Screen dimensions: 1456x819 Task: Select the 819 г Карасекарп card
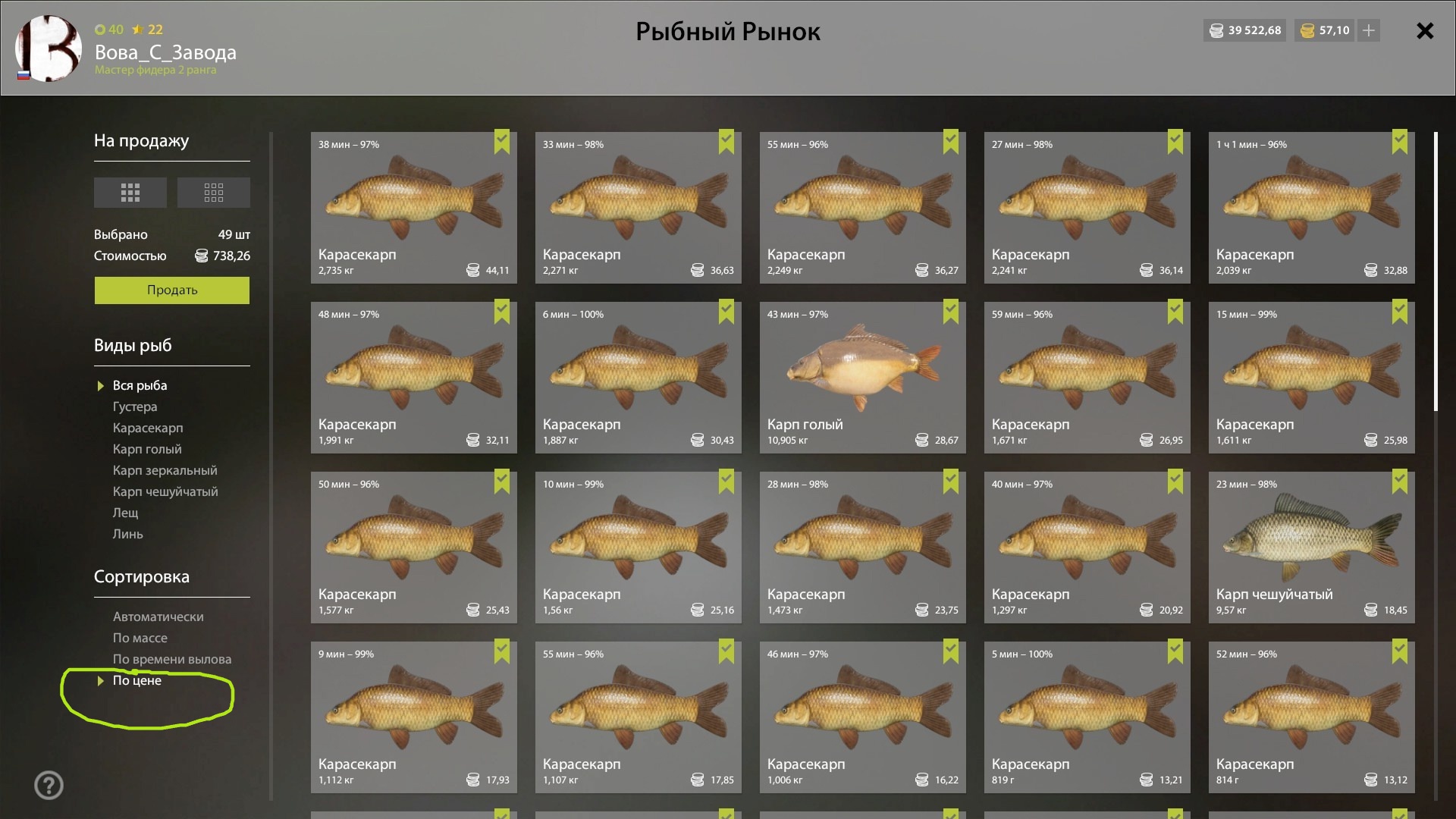pos(1087,717)
